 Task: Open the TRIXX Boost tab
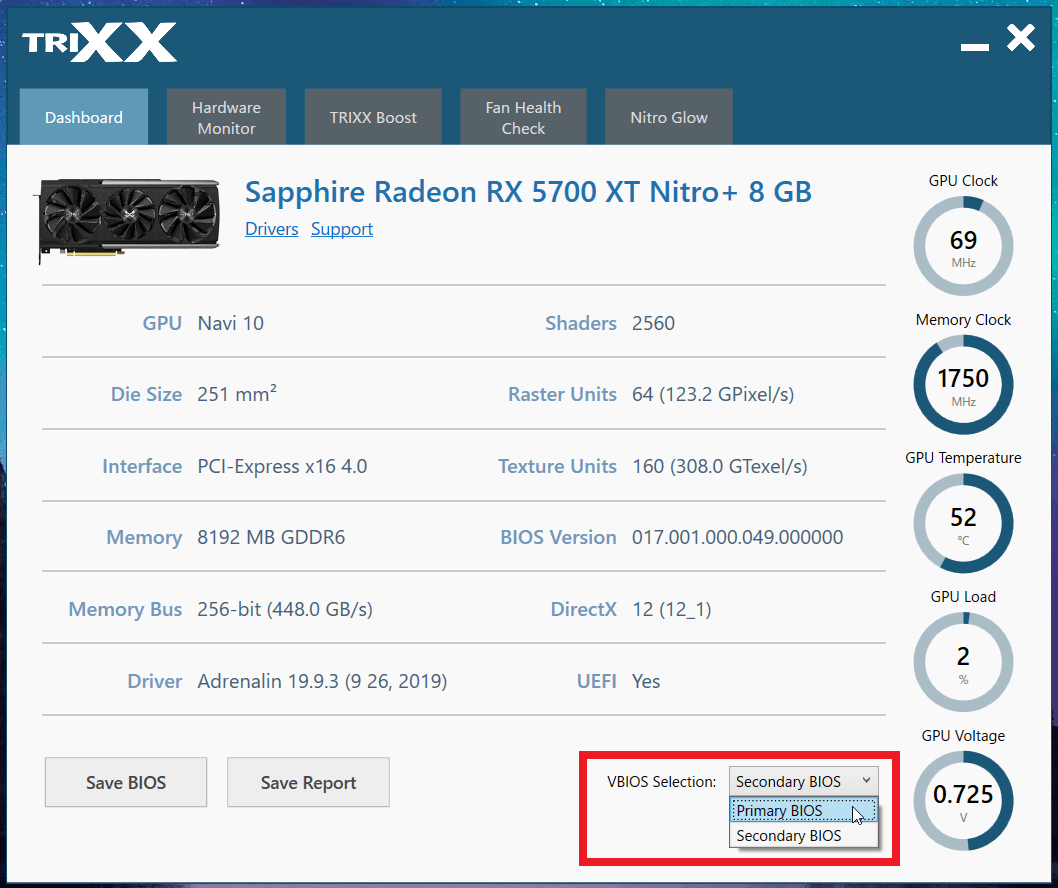373,117
